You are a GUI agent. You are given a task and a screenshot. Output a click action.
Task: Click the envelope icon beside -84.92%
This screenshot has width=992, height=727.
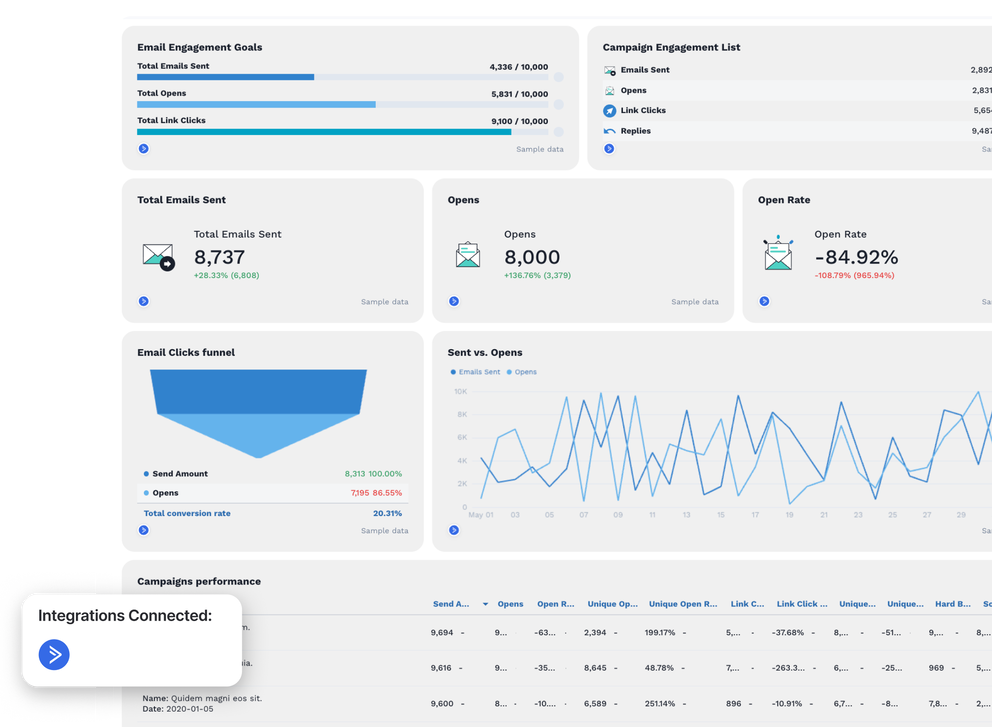778,252
